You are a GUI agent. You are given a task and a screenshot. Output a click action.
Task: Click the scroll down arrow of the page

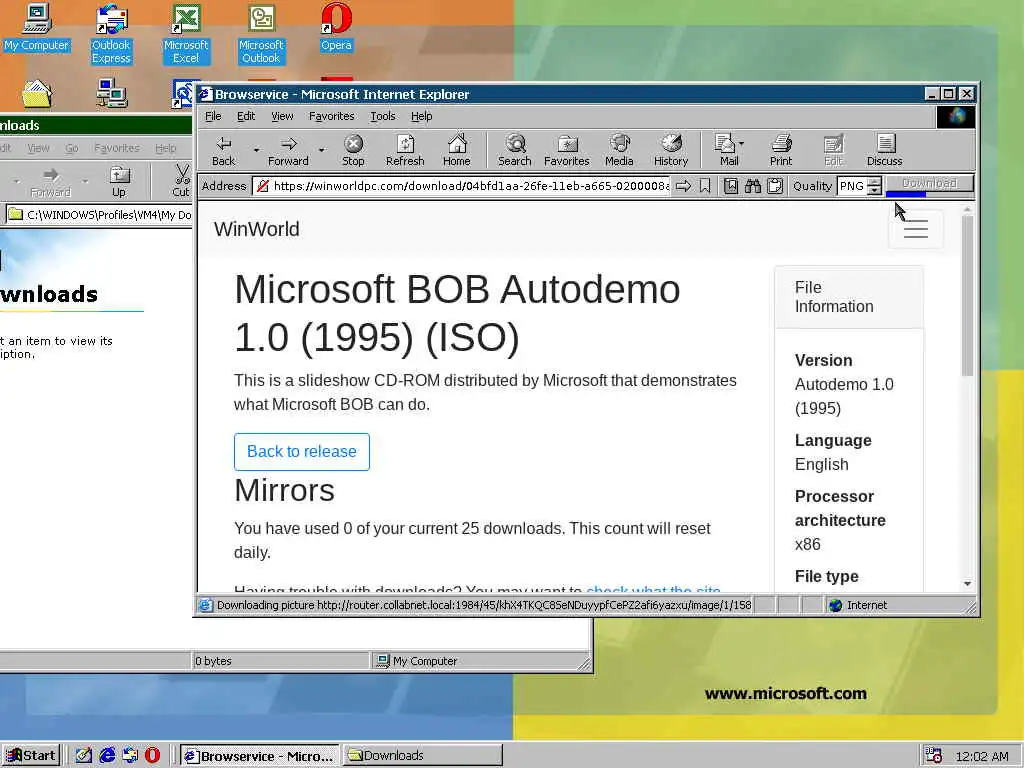(967, 583)
